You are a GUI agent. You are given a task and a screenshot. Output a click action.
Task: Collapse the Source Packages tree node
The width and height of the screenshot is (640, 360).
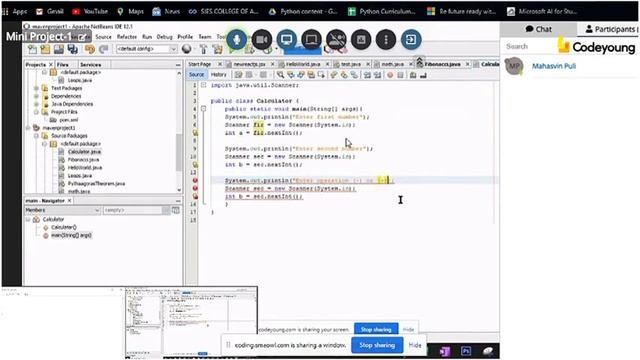(36, 136)
